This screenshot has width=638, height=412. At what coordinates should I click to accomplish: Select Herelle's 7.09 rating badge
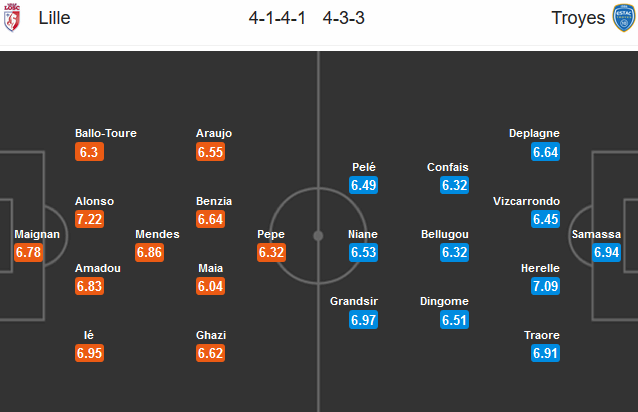pyautogui.click(x=545, y=286)
